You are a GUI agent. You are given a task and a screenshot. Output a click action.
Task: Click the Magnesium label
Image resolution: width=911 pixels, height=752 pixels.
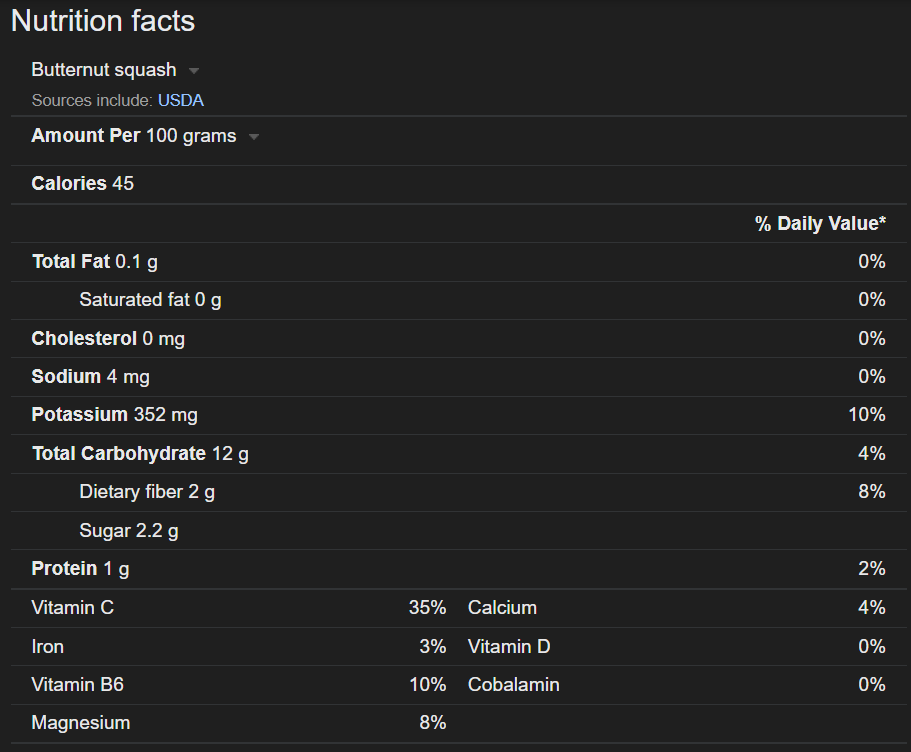(x=81, y=723)
